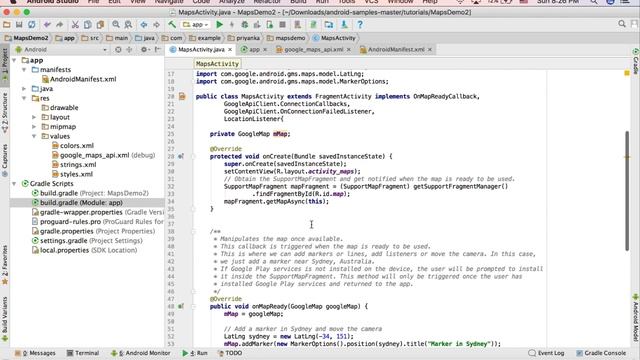
Task: Click the Redo arrow icon
Action: pos(60,25)
